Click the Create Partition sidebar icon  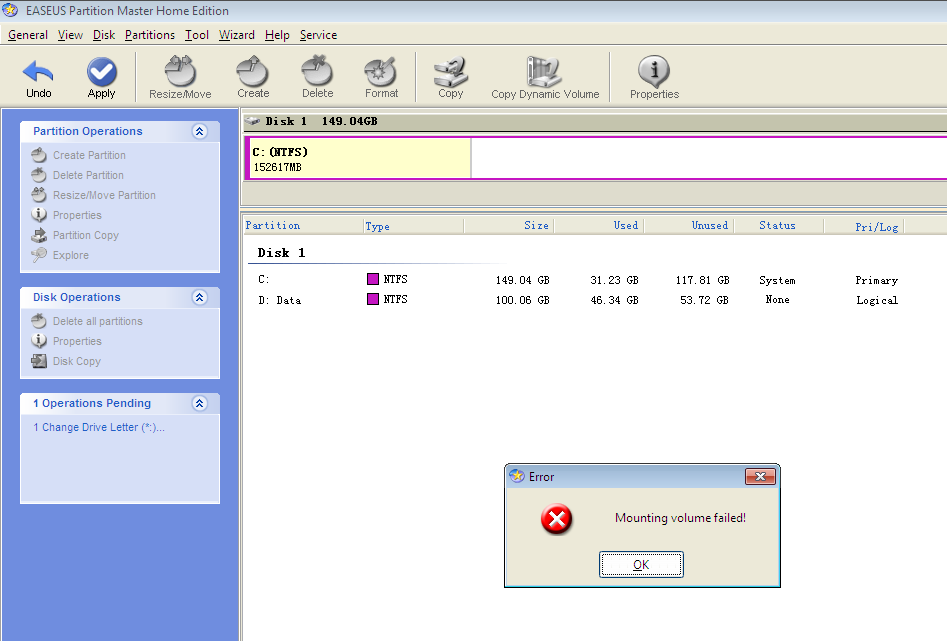click(39, 155)
